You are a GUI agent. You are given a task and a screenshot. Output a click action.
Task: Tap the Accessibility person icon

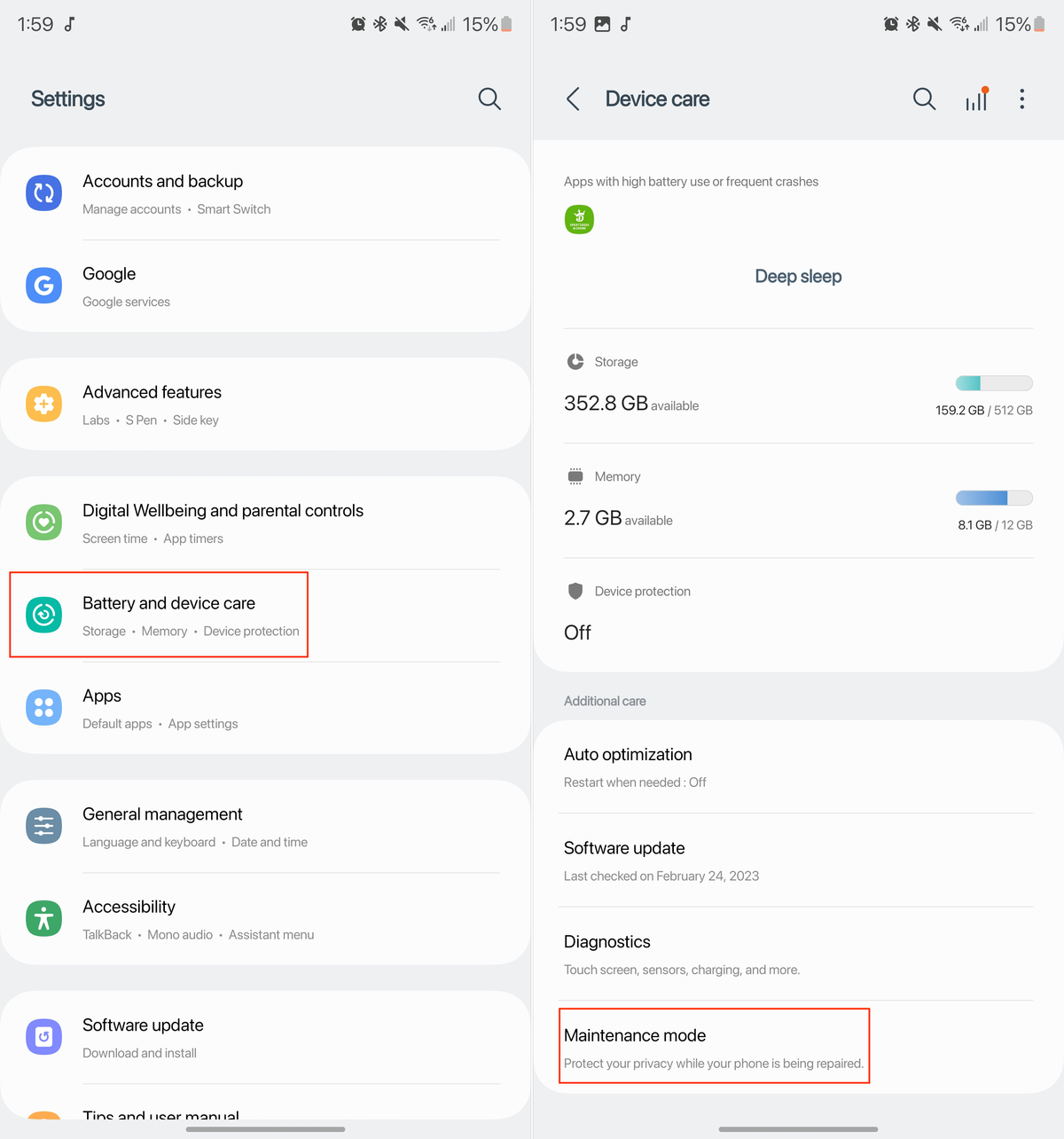coord(43,918)
